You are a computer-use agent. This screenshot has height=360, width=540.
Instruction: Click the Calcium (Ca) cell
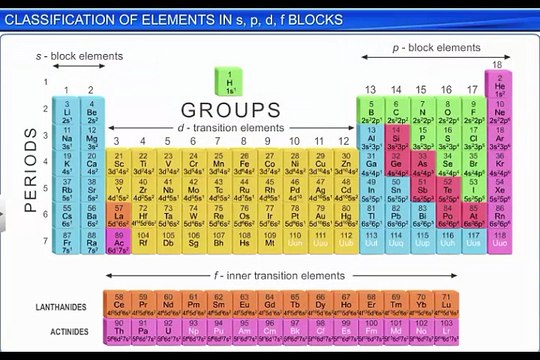(x=92, y=164)
